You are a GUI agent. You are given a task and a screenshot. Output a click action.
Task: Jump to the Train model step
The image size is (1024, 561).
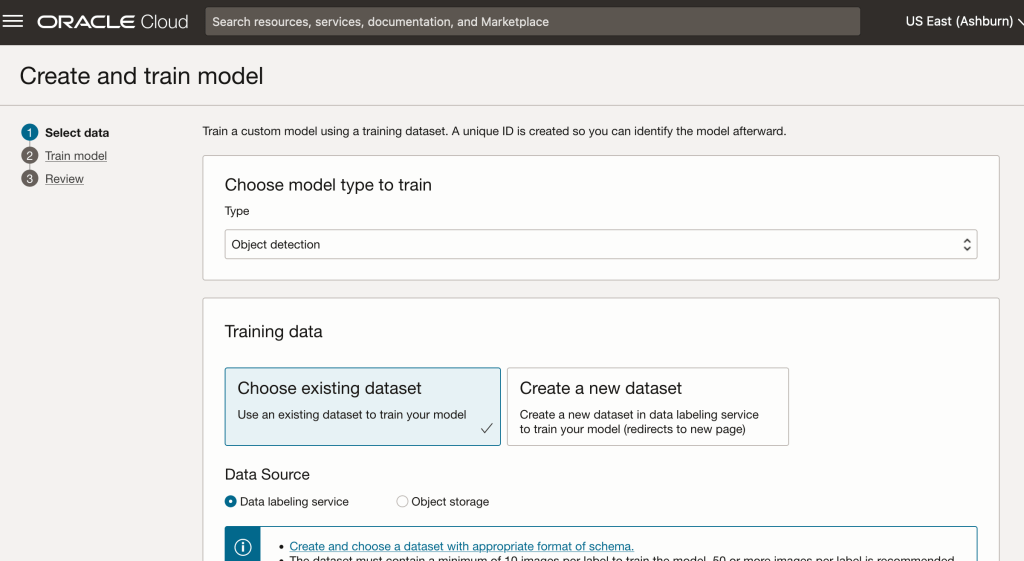click(x=76, y=156)
